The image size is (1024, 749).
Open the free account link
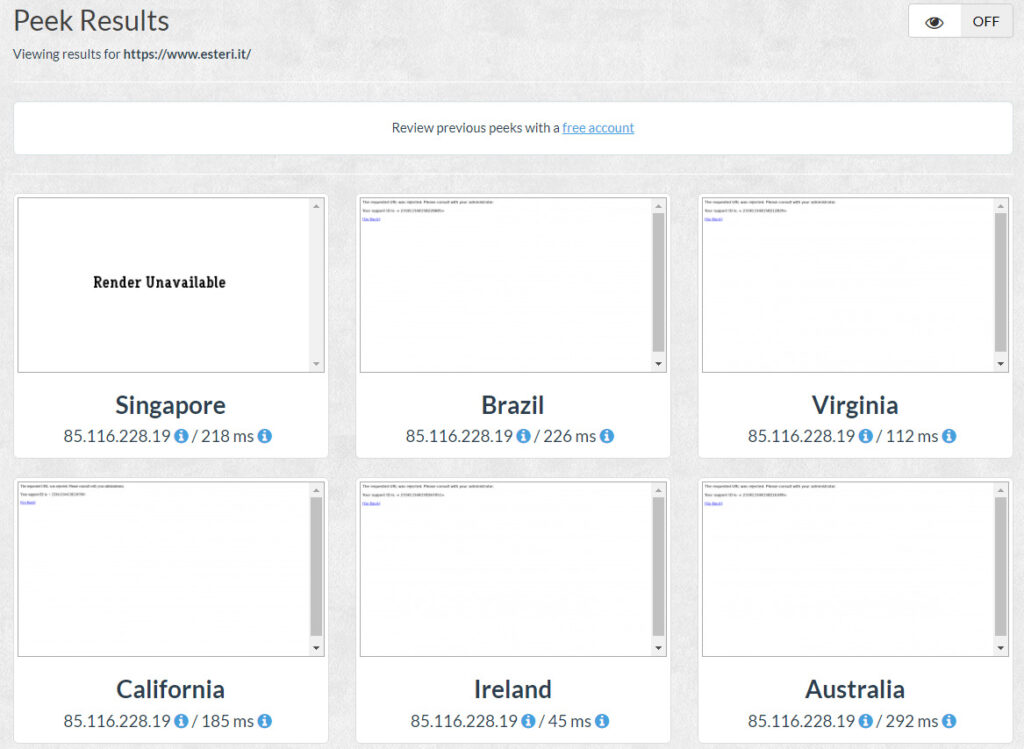(598, 128)
